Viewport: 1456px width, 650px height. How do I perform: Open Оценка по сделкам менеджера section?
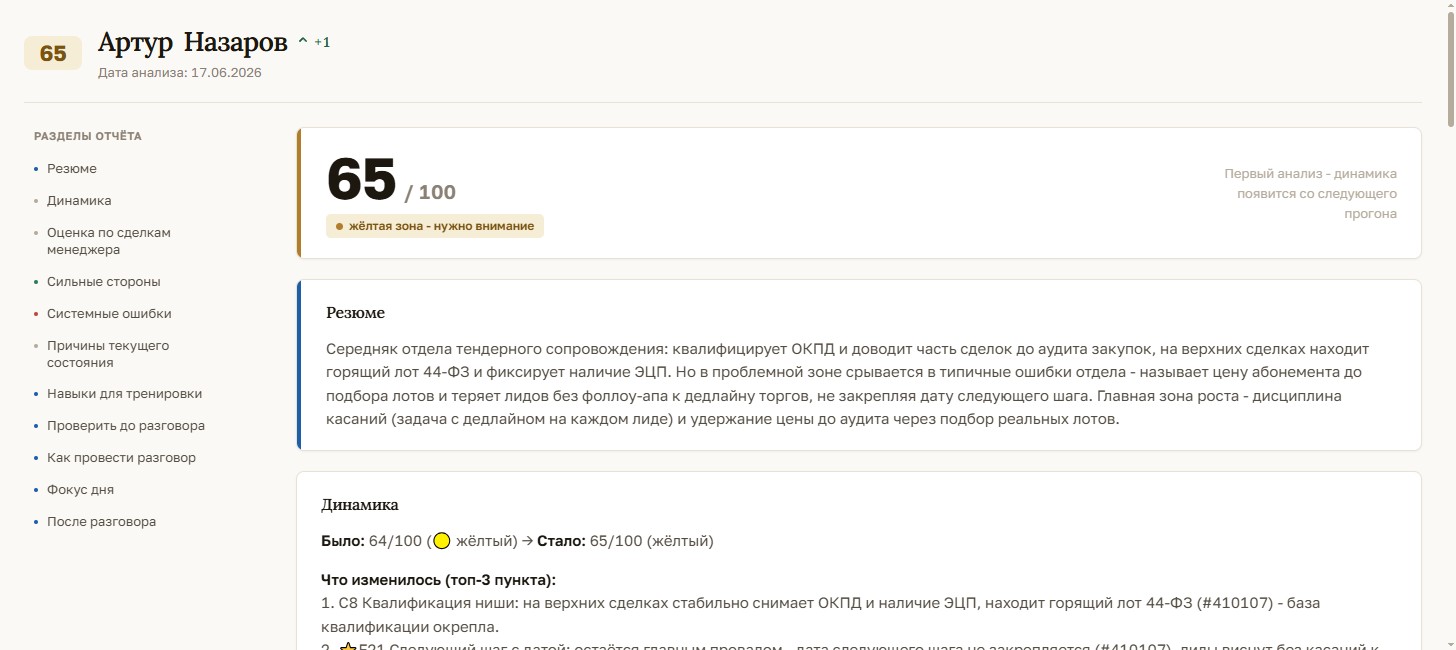coord(109,241)
